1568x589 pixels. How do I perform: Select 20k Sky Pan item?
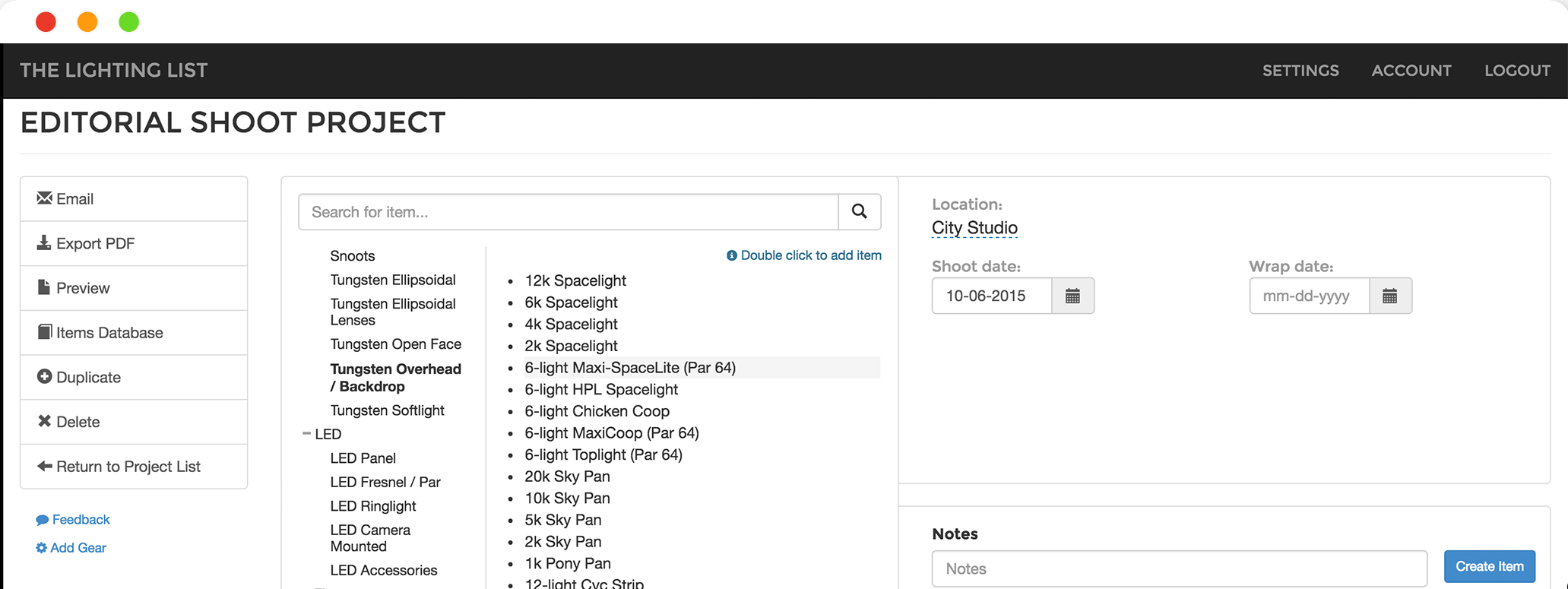pos(567,477)
